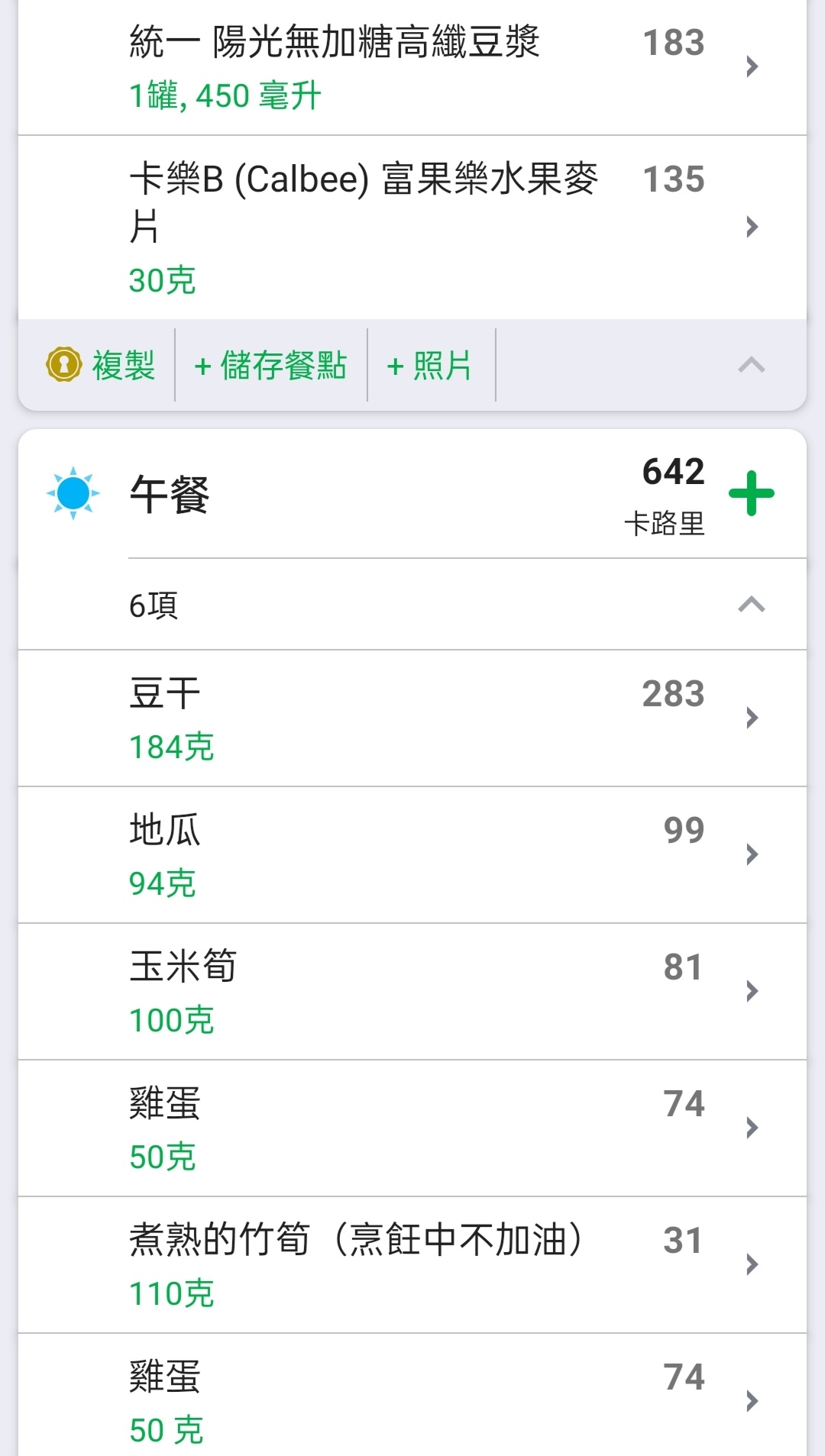Open the 午餐 meal header

(x=412, y=493)
